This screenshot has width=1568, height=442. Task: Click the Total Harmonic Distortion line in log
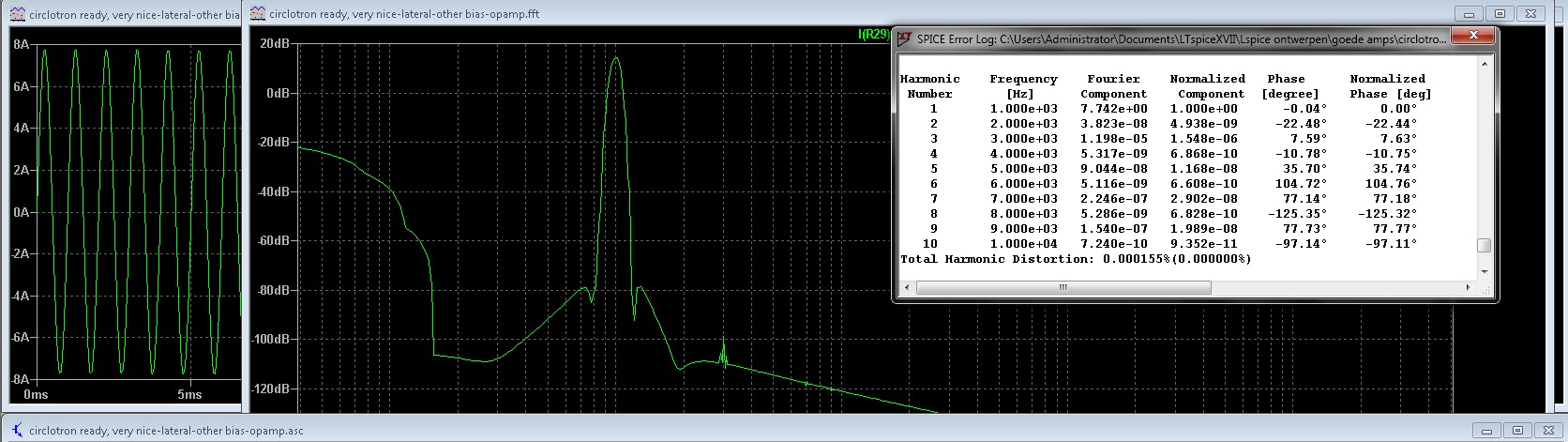[x=1076, y=259]
